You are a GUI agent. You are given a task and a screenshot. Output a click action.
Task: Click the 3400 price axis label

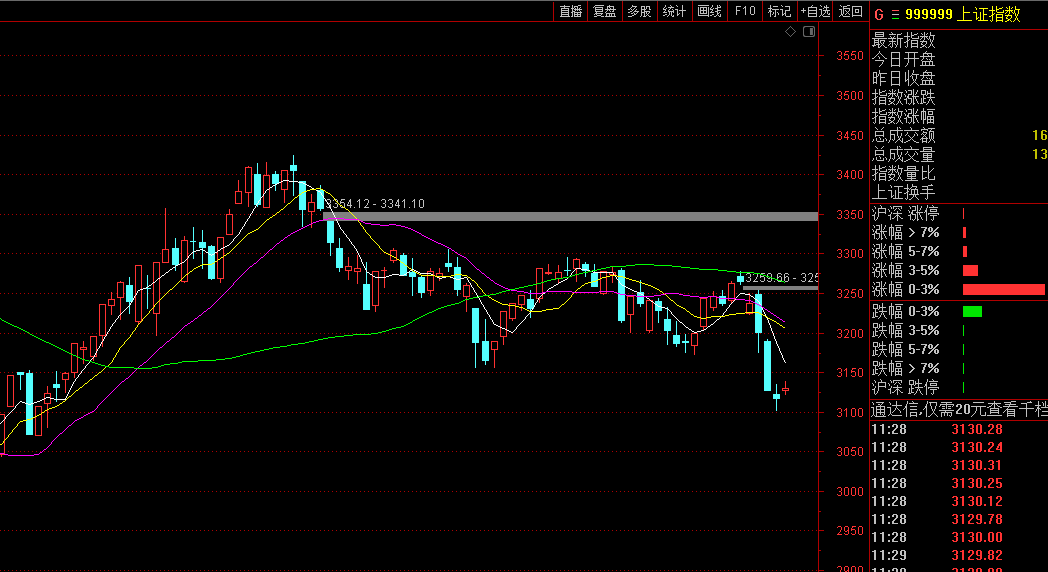[850, 174]
